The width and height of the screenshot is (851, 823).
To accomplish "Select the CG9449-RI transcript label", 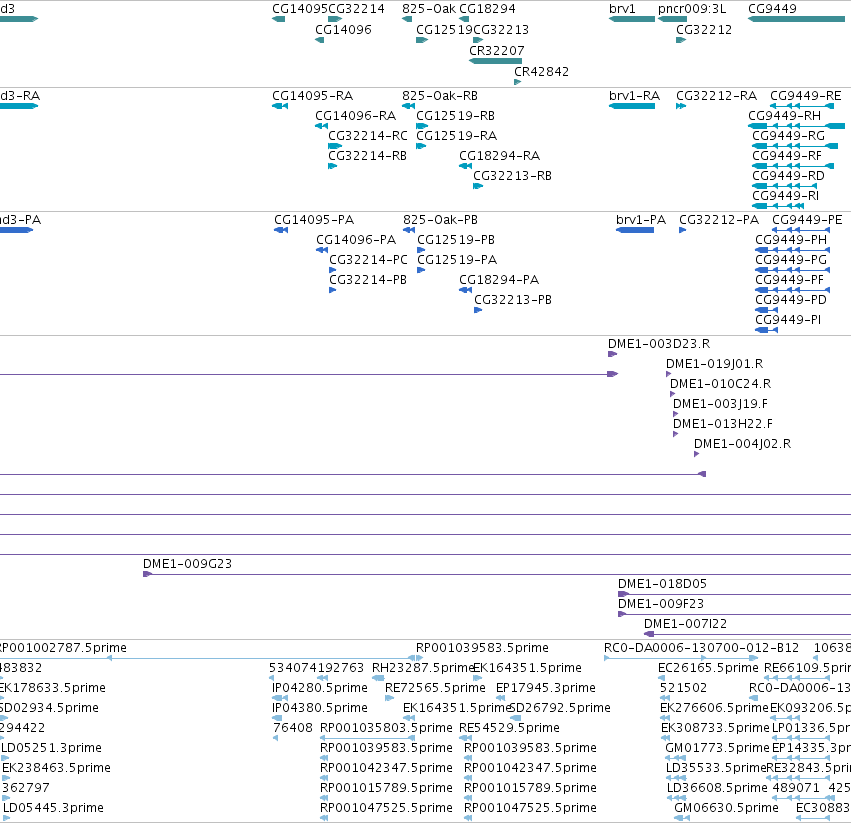I will pos(785,195).
